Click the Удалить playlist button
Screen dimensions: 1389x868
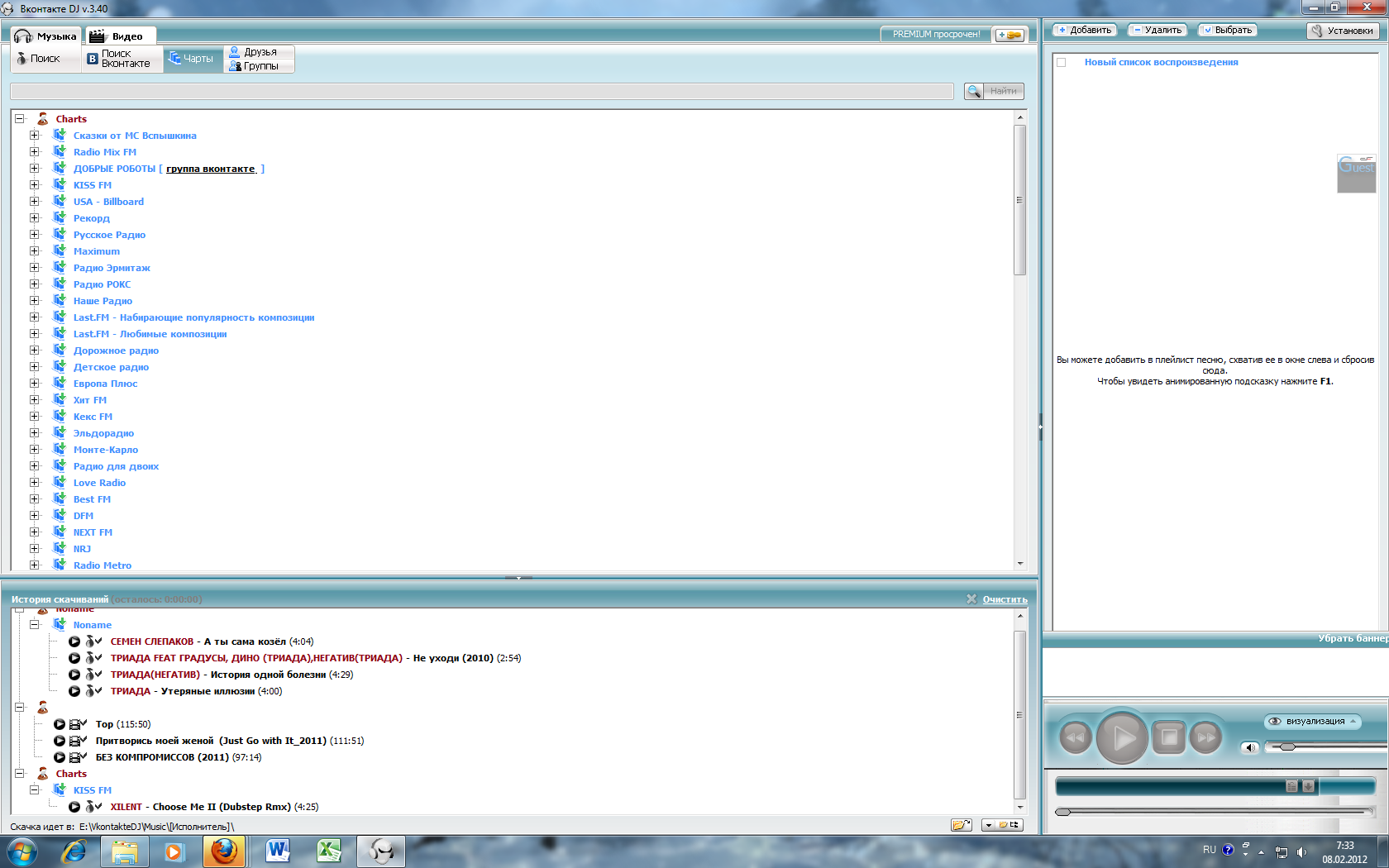pyautogui.click(x=1157, y=31)
